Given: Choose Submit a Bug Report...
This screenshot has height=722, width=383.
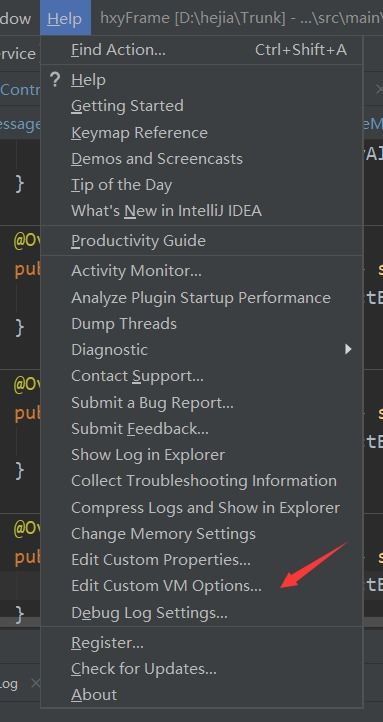Looking at the screenshot, I should 152,403.
